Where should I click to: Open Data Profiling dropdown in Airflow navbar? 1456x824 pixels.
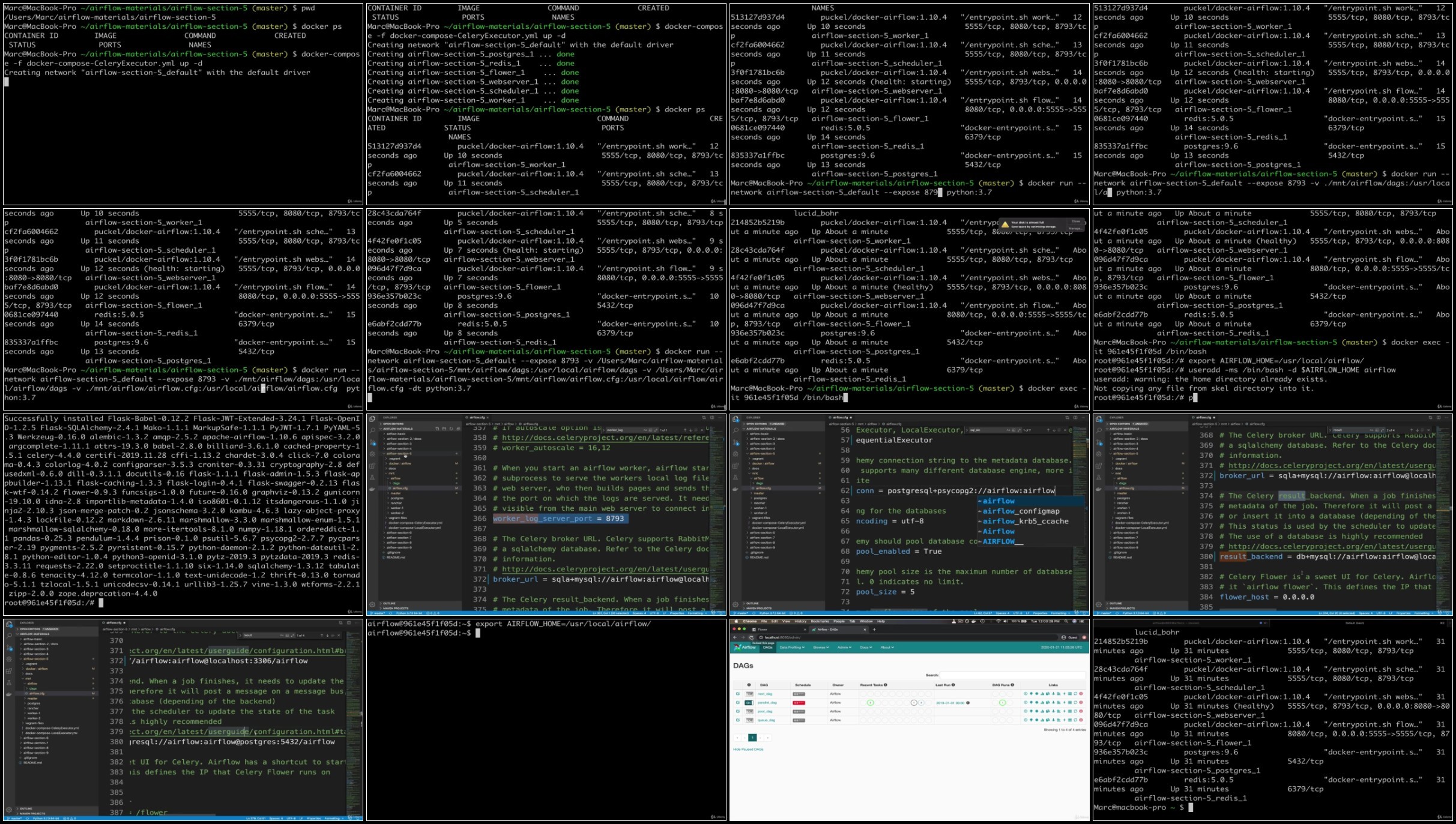tap(792, 648)
